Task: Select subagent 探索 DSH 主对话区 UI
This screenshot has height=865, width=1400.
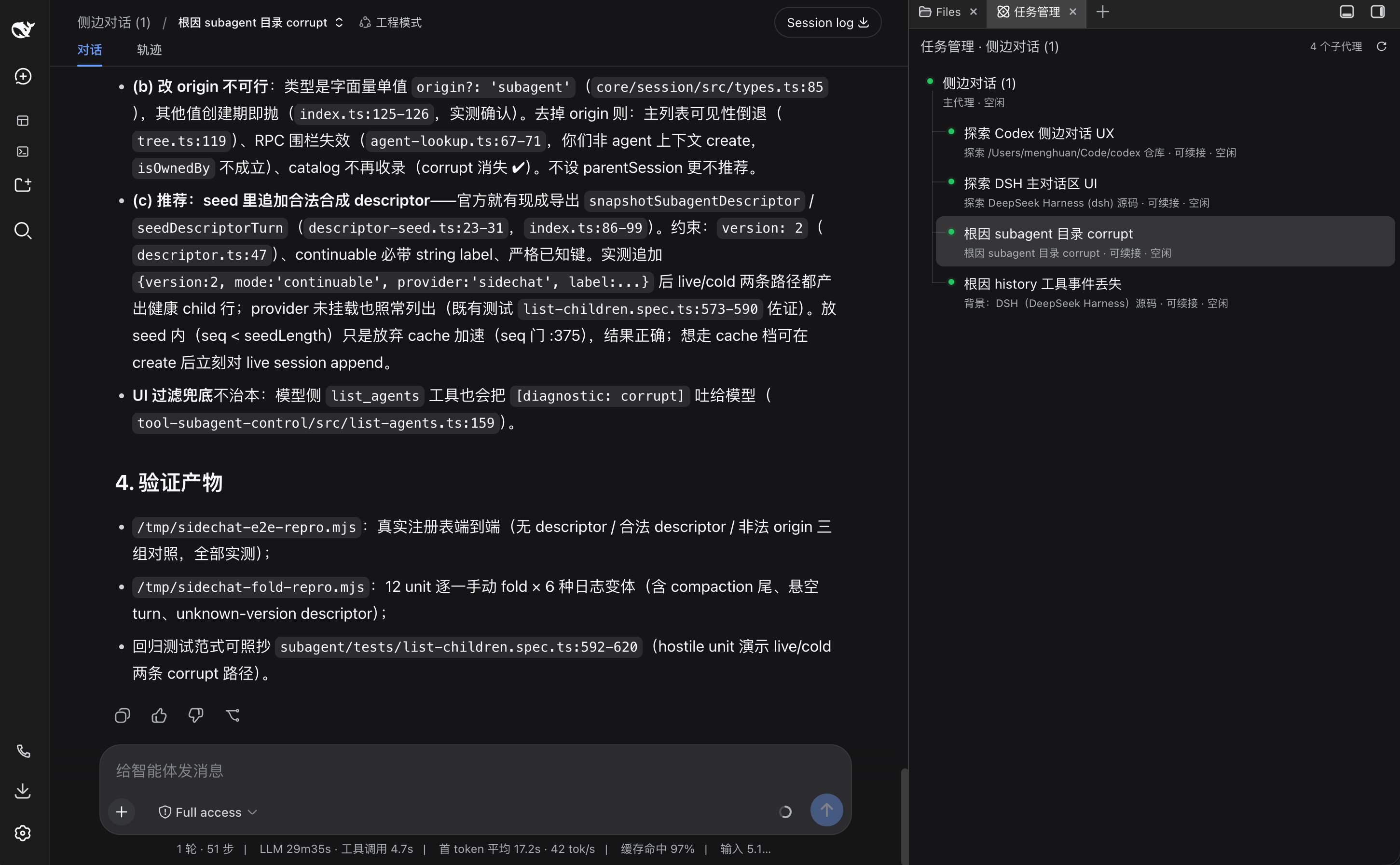Action: tap(1165, 192)
